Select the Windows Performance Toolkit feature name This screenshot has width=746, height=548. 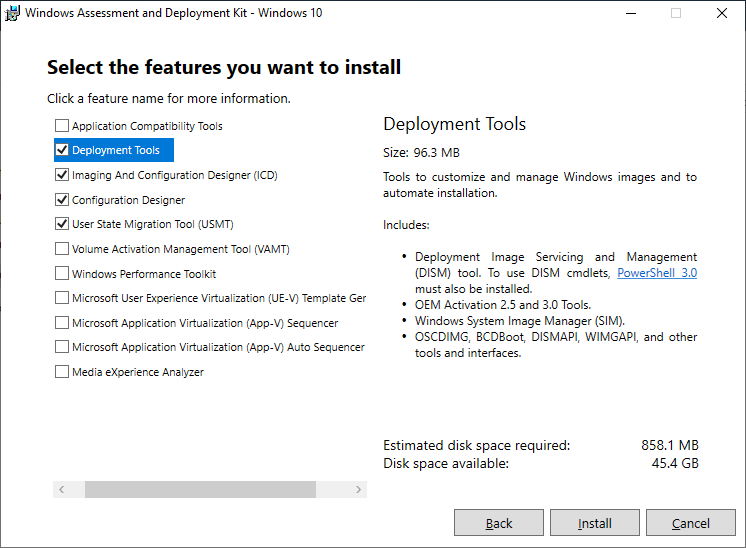[x=144, y=274]
